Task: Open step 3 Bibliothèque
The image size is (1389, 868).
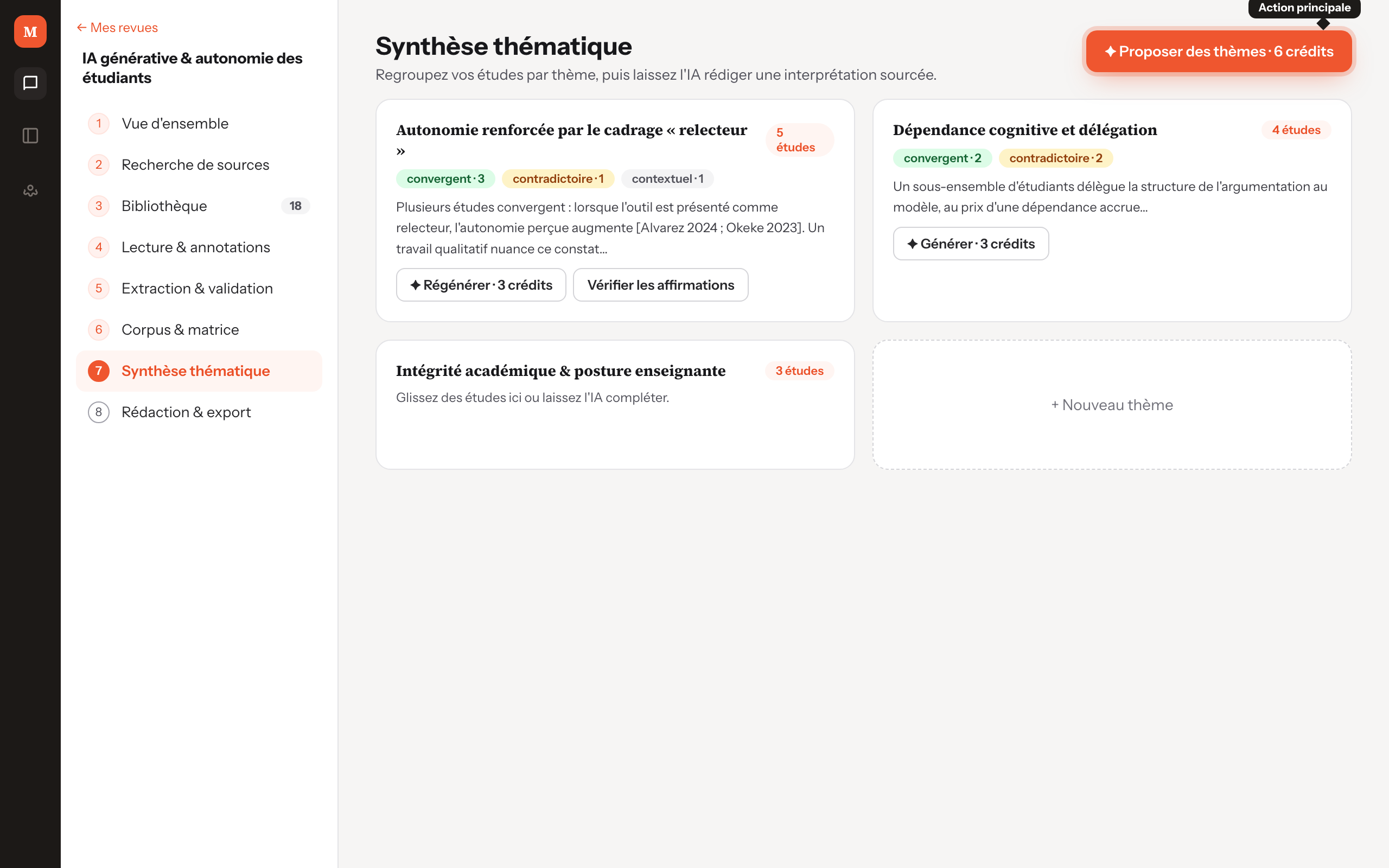Action: pos(199,206)
